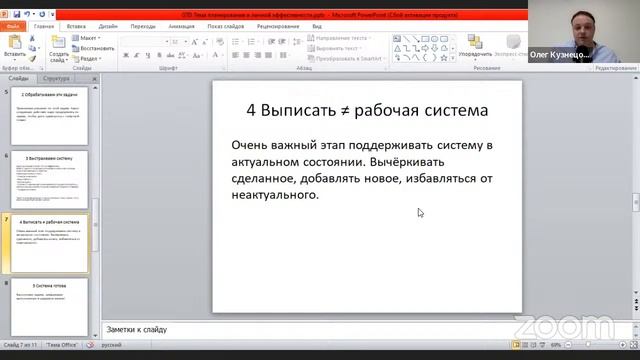Clear all formatting icon
Viewport: 640px width, 360px height.
pyautogui.click(x=220, y=42)
